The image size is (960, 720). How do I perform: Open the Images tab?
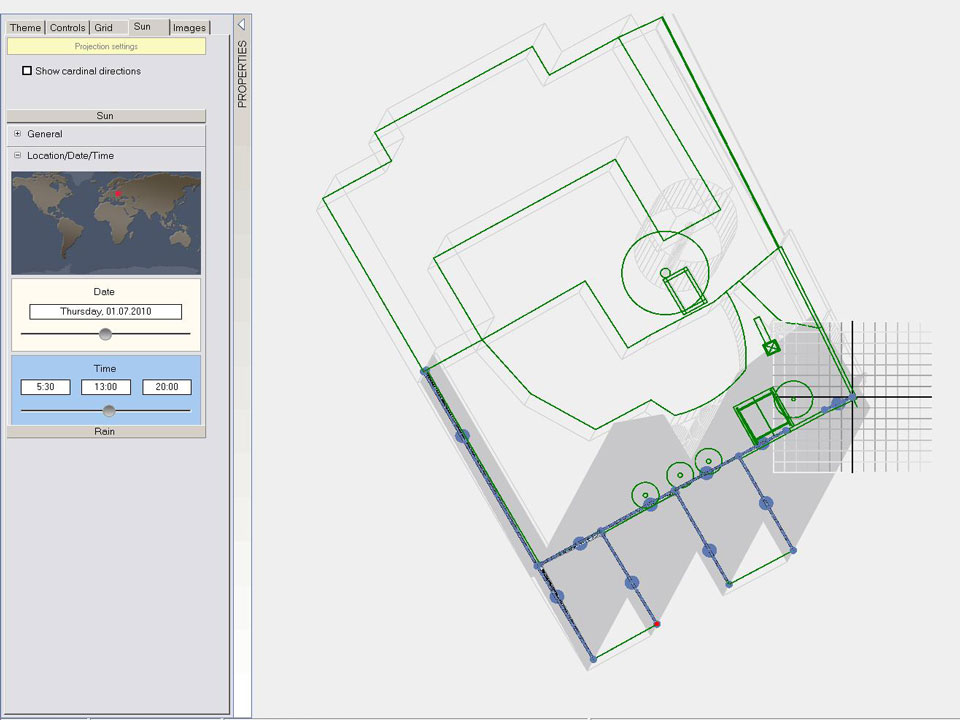click(189, 27)
